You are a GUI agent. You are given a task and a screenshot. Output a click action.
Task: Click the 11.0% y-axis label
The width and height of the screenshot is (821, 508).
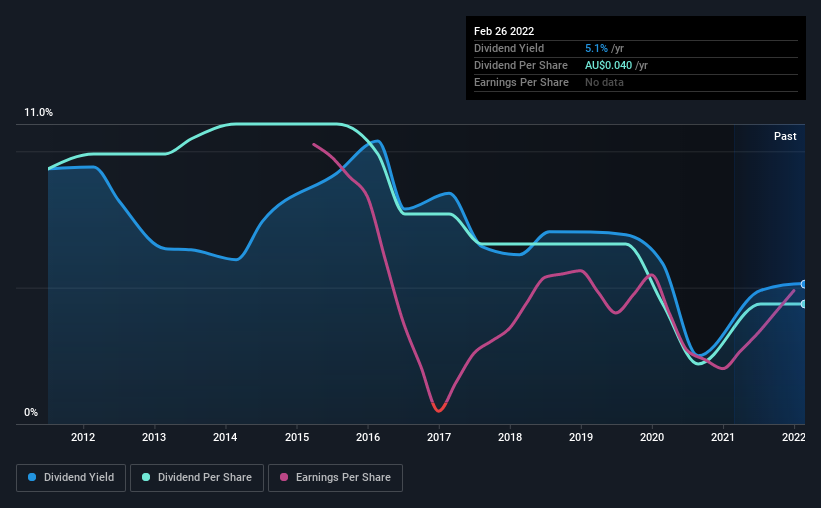(38, 113)
